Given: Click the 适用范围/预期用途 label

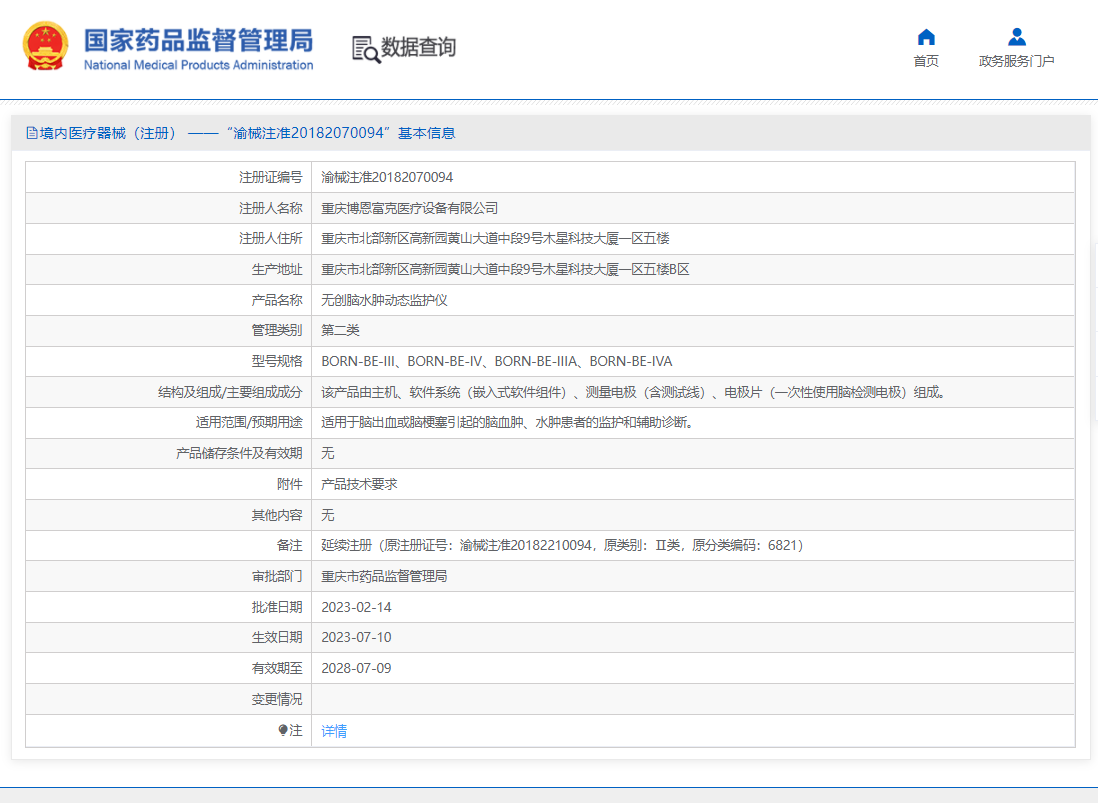Looking at the screenshot, I should (249, 423).
